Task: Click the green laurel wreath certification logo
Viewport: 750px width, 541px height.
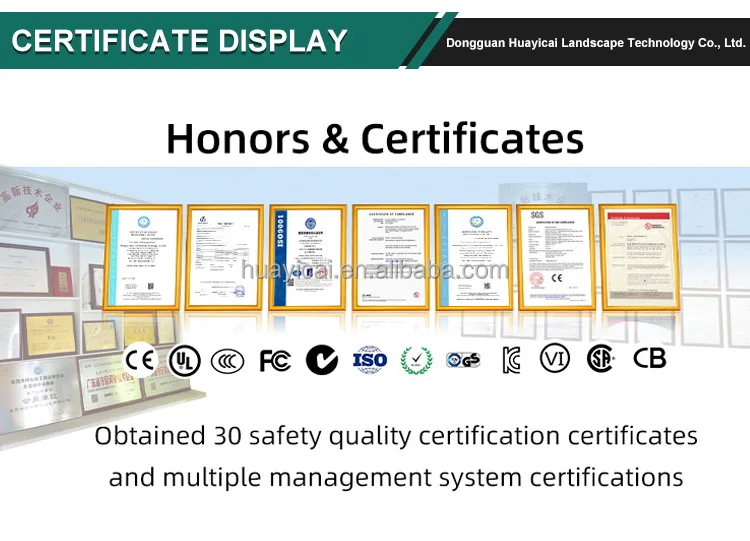Action: pos(416,360)
